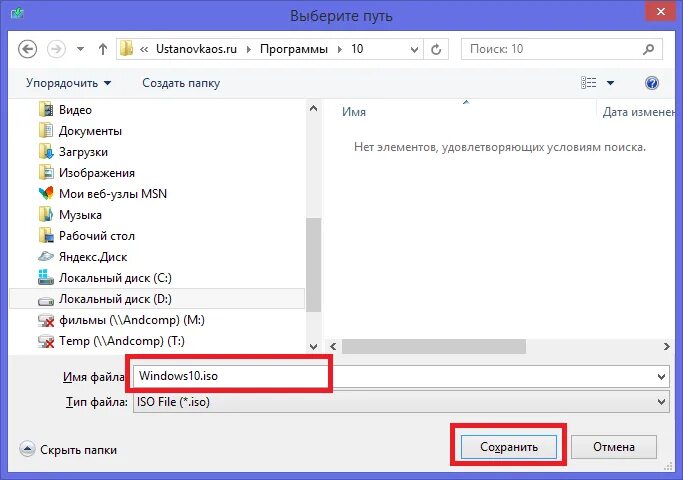Close the Выберите путь dialog
The image size is (683, 480).
pyautogui.click(x=660, y=12)
